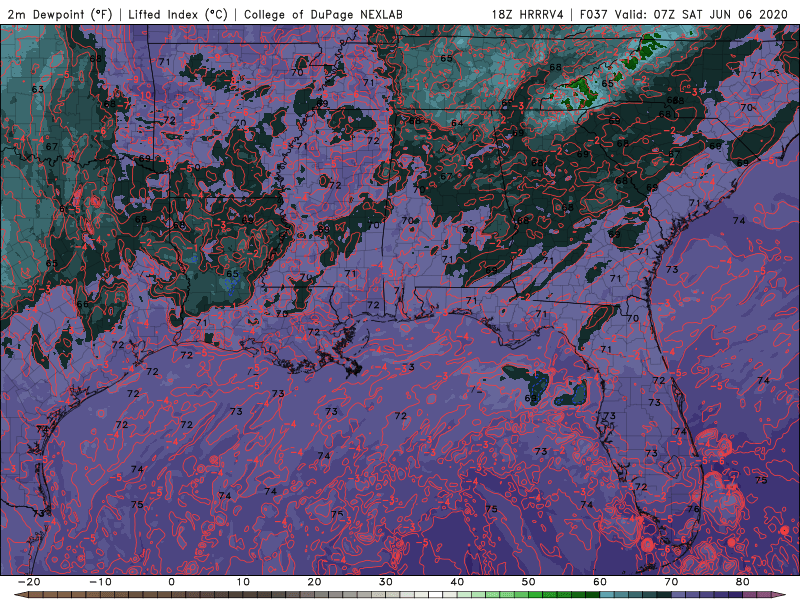Click the '50' color scale label
The height and width of the screenshot is (600, 800).
click(x=529, y=582)
